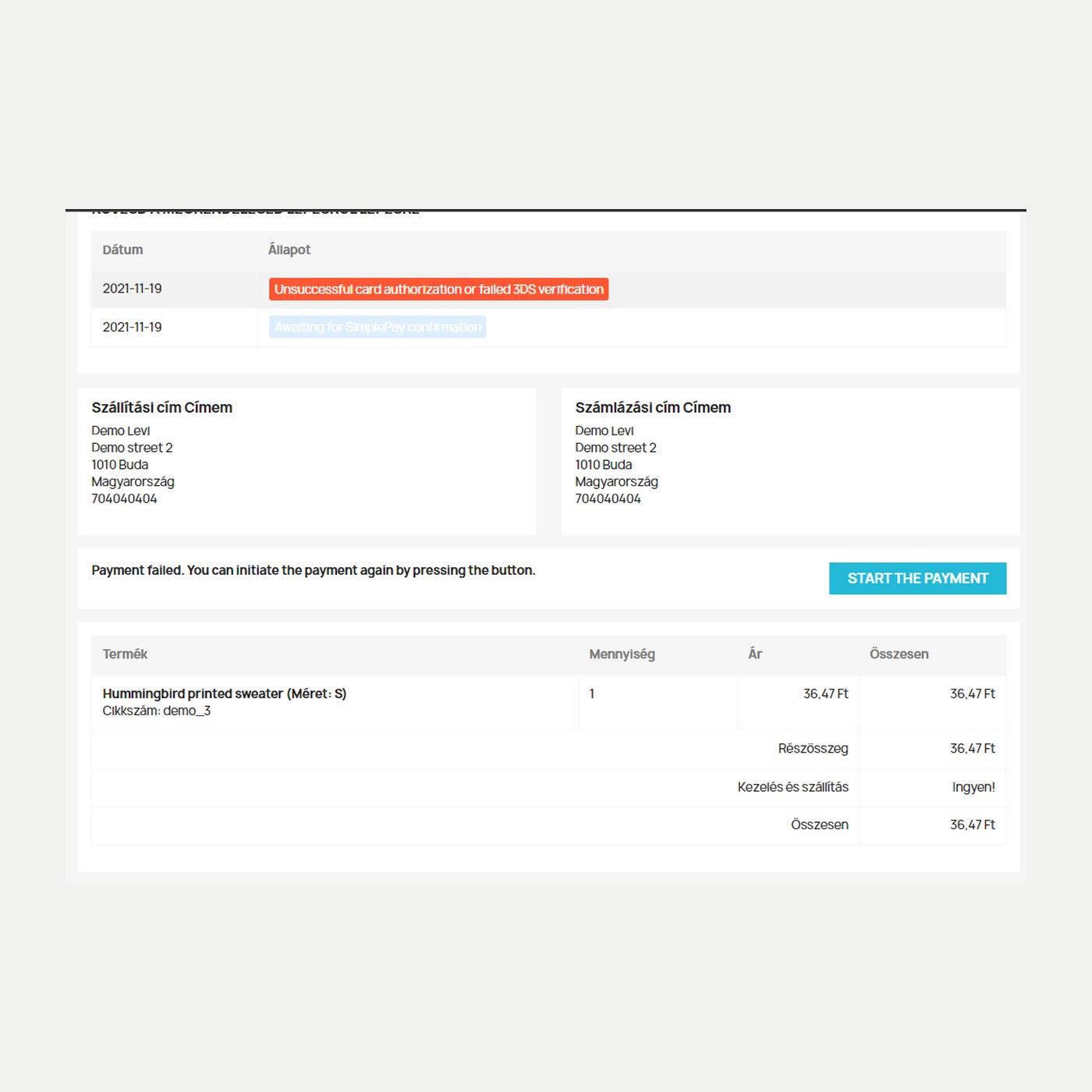The image size is (1092, 1092).
Task: Select the Kezelés és szállítás label
Action: 792,787
